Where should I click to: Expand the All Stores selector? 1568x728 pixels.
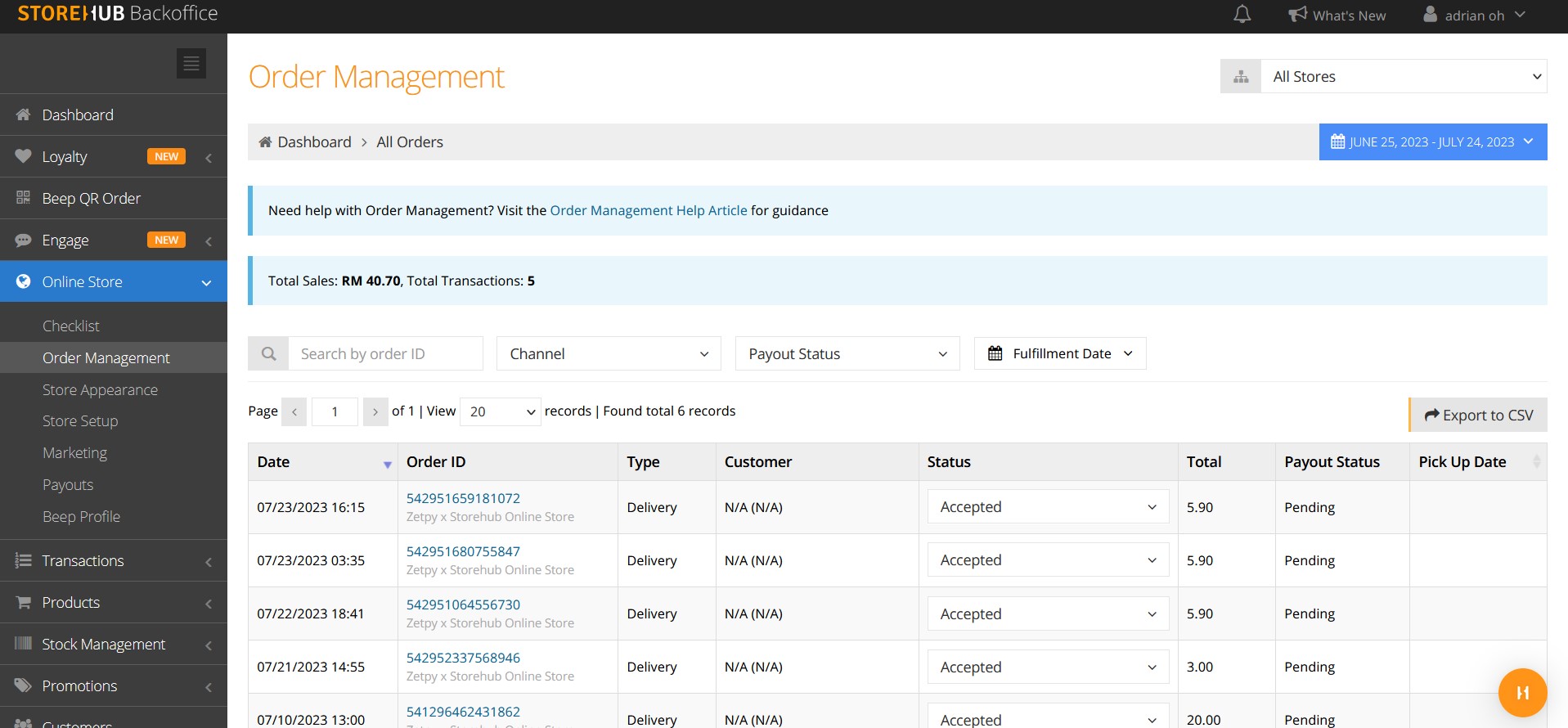tap(1403, 77)
